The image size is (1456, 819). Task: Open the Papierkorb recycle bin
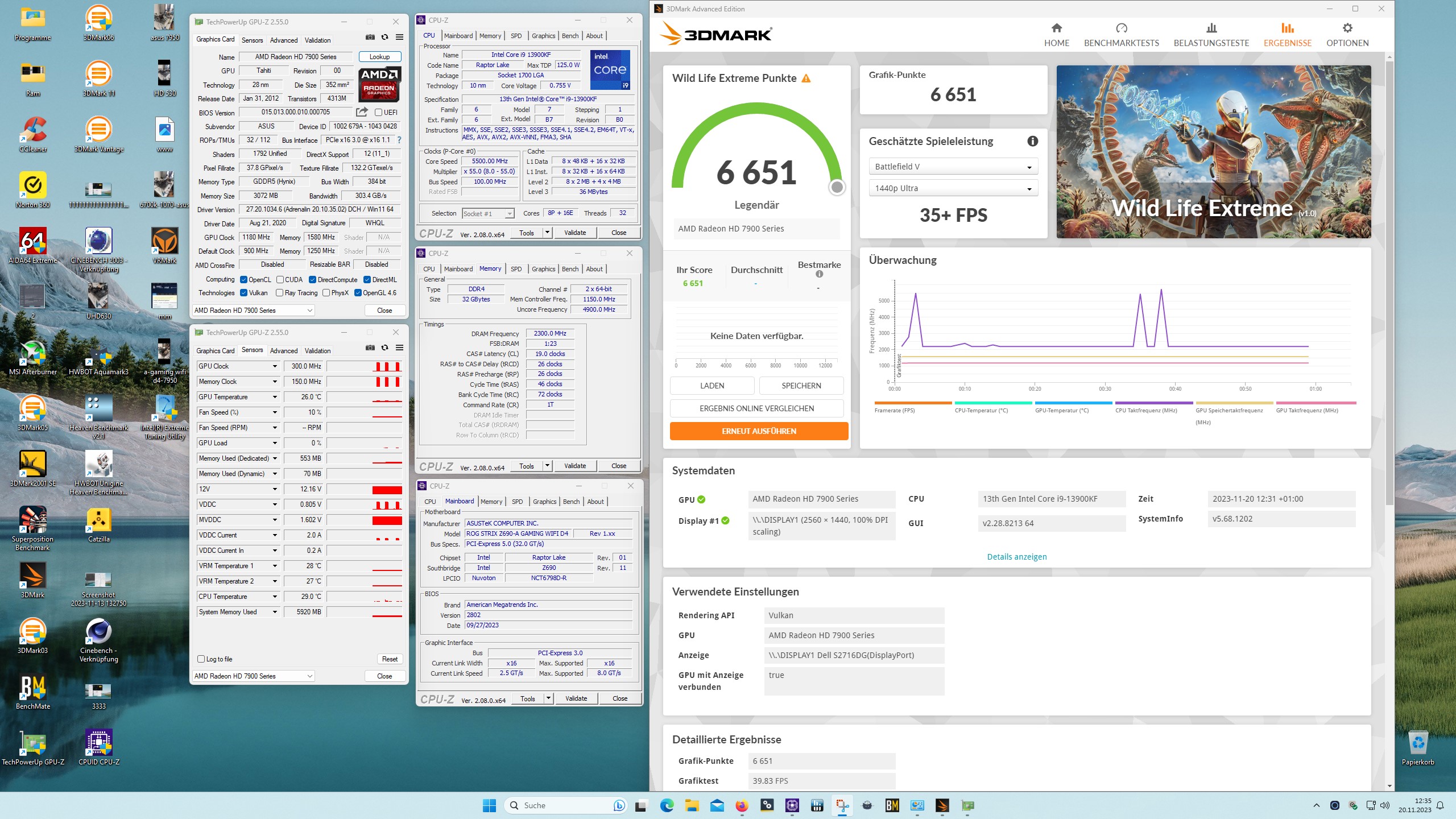tap(1418, 747)
